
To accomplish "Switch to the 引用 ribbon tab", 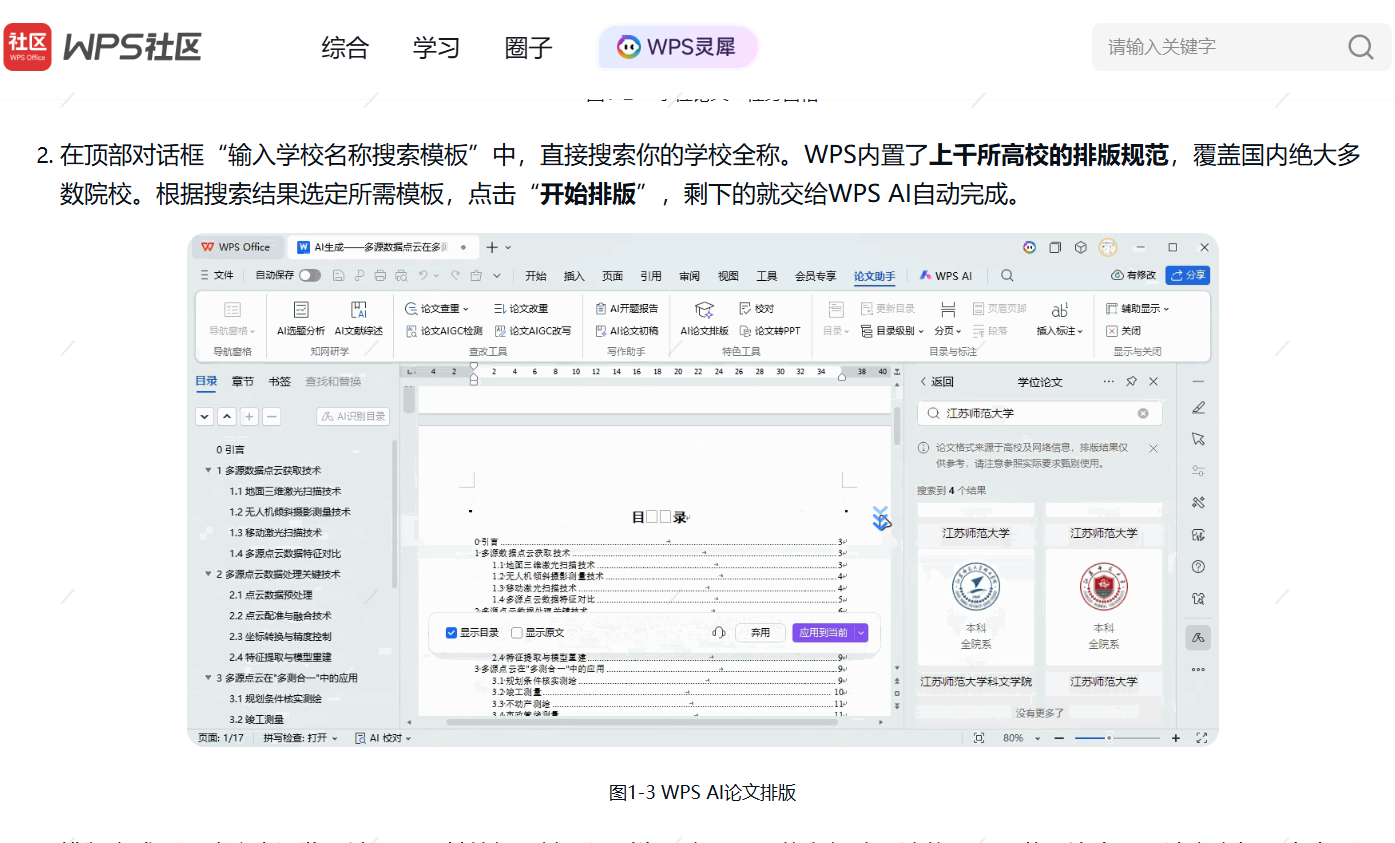I will 651,276.
